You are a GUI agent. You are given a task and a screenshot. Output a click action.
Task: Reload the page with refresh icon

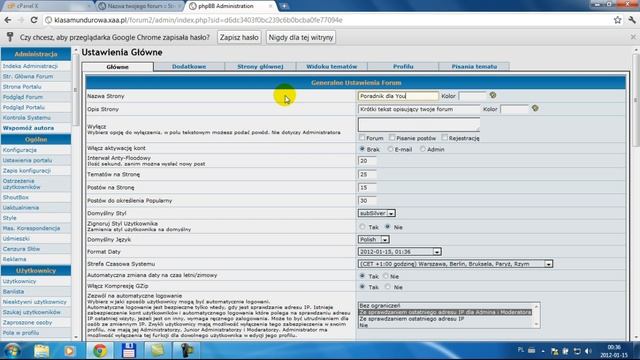tap(34, 20)
